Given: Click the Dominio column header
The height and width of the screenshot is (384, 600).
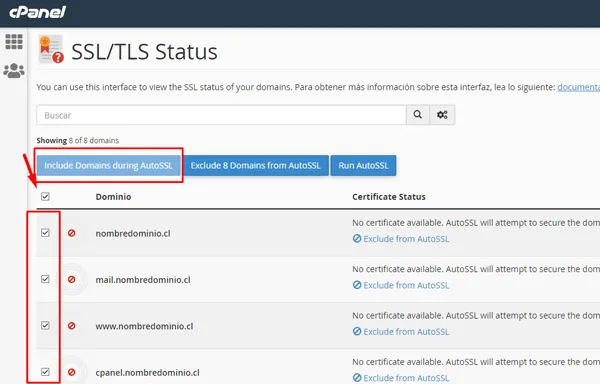Looking at the screenshot, I should [x=113, y=197].
